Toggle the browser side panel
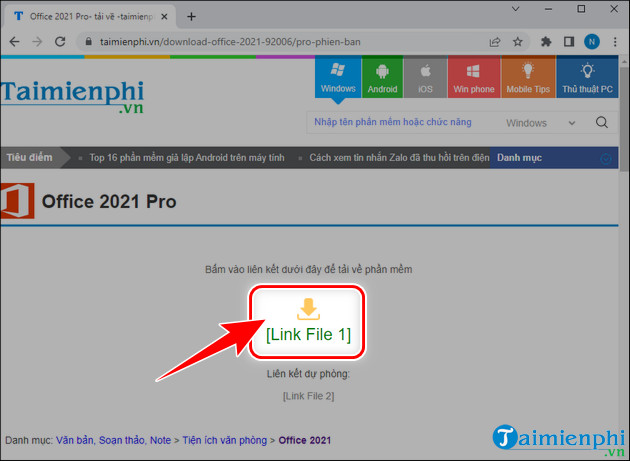This screenshot has width=630, height=461. (569, 42)
